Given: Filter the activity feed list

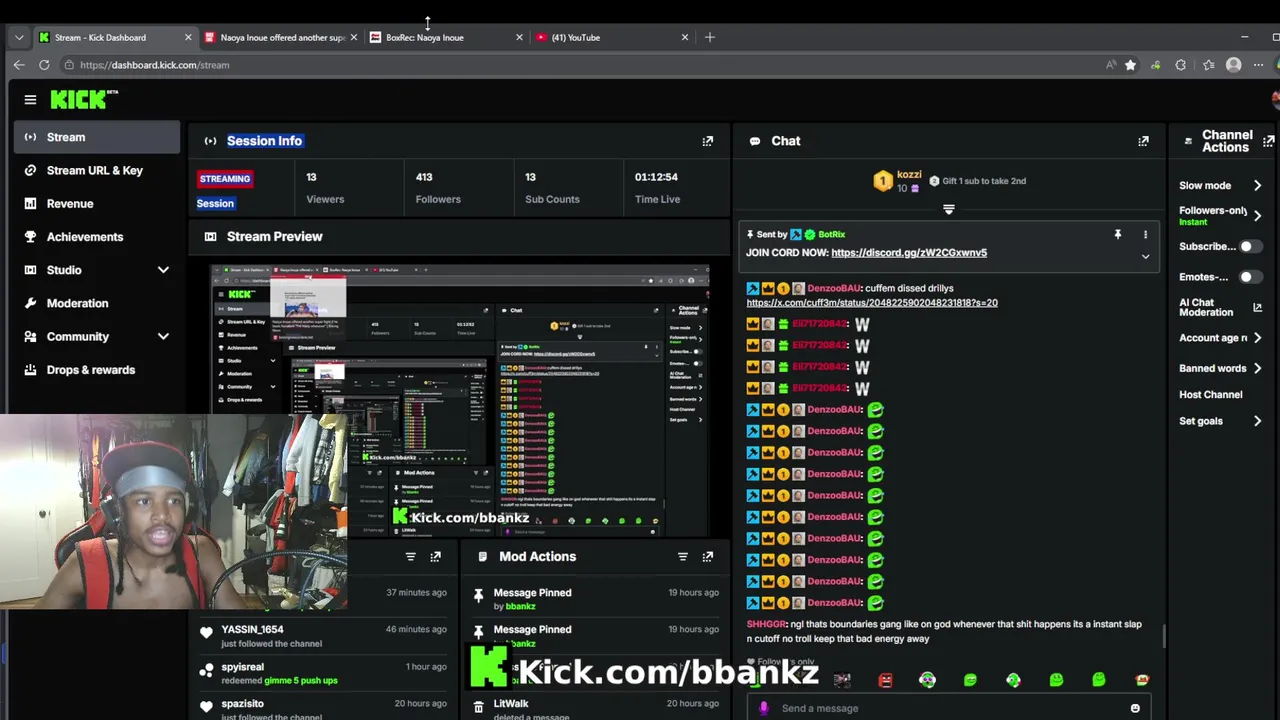Looking at the screenshot, I should [410, 557].
